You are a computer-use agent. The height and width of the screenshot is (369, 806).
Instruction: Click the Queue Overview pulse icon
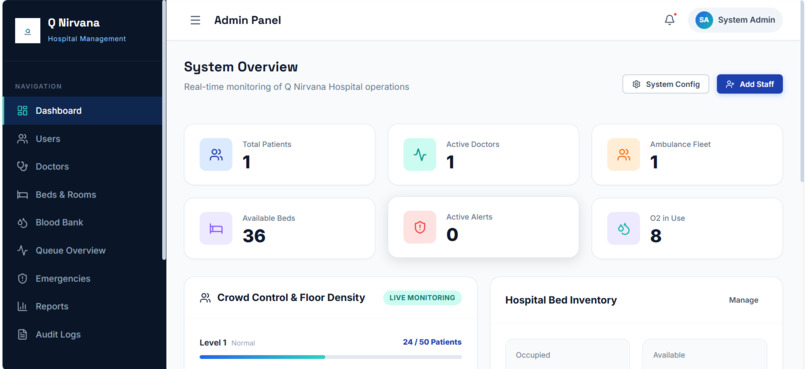[22, 250]
